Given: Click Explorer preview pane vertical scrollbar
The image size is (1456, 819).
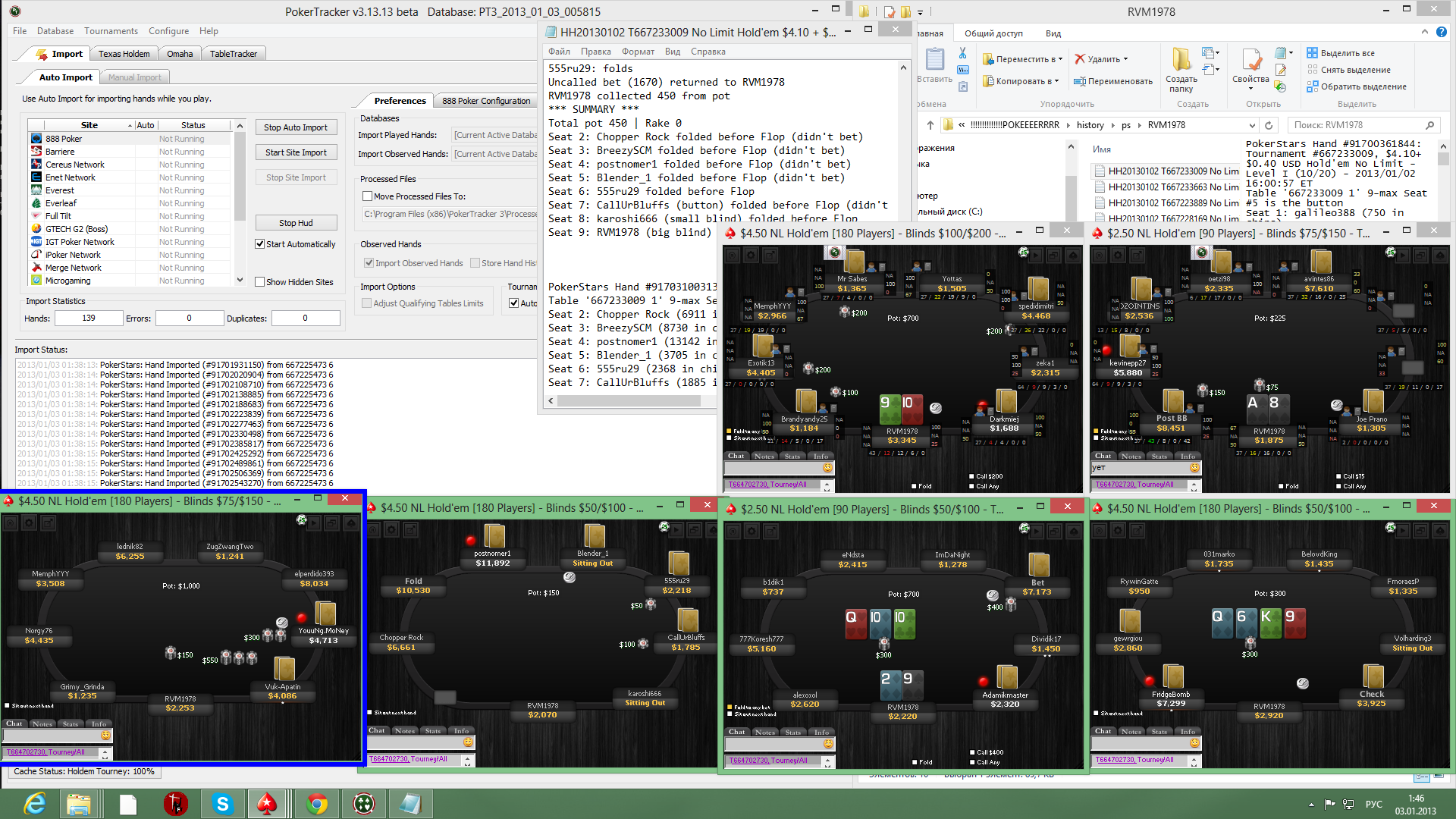Looking at the screenshot, I should click(x=1442, y=160).
